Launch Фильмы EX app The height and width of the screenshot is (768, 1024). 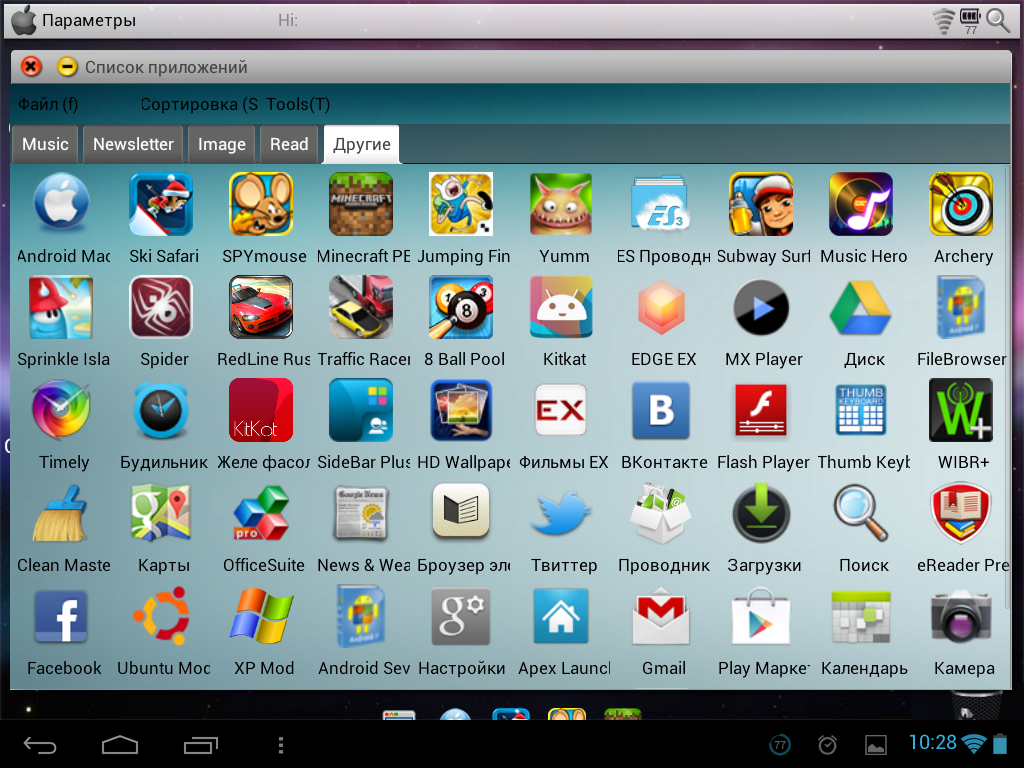pyautogui.click(x=561, y=409)
